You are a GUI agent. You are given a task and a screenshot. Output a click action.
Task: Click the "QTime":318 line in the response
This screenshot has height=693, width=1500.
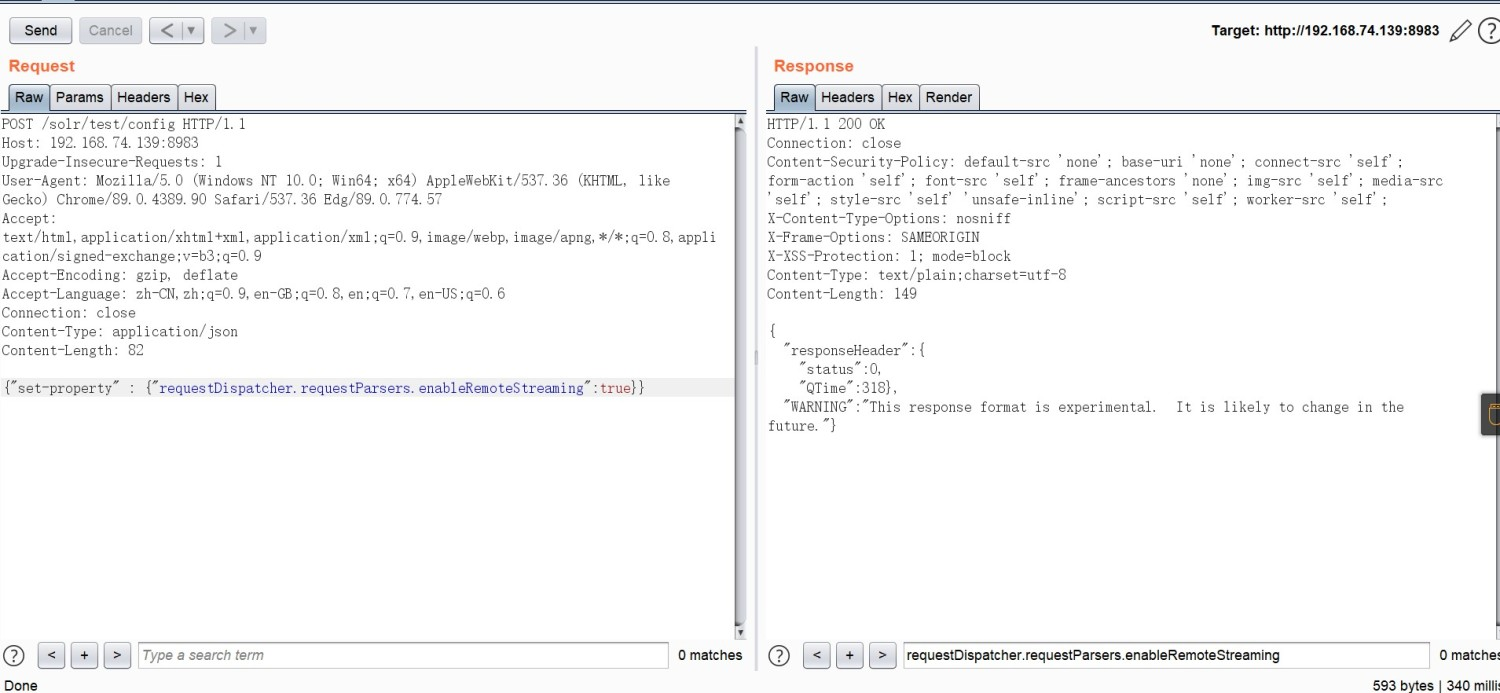point(848,388)
